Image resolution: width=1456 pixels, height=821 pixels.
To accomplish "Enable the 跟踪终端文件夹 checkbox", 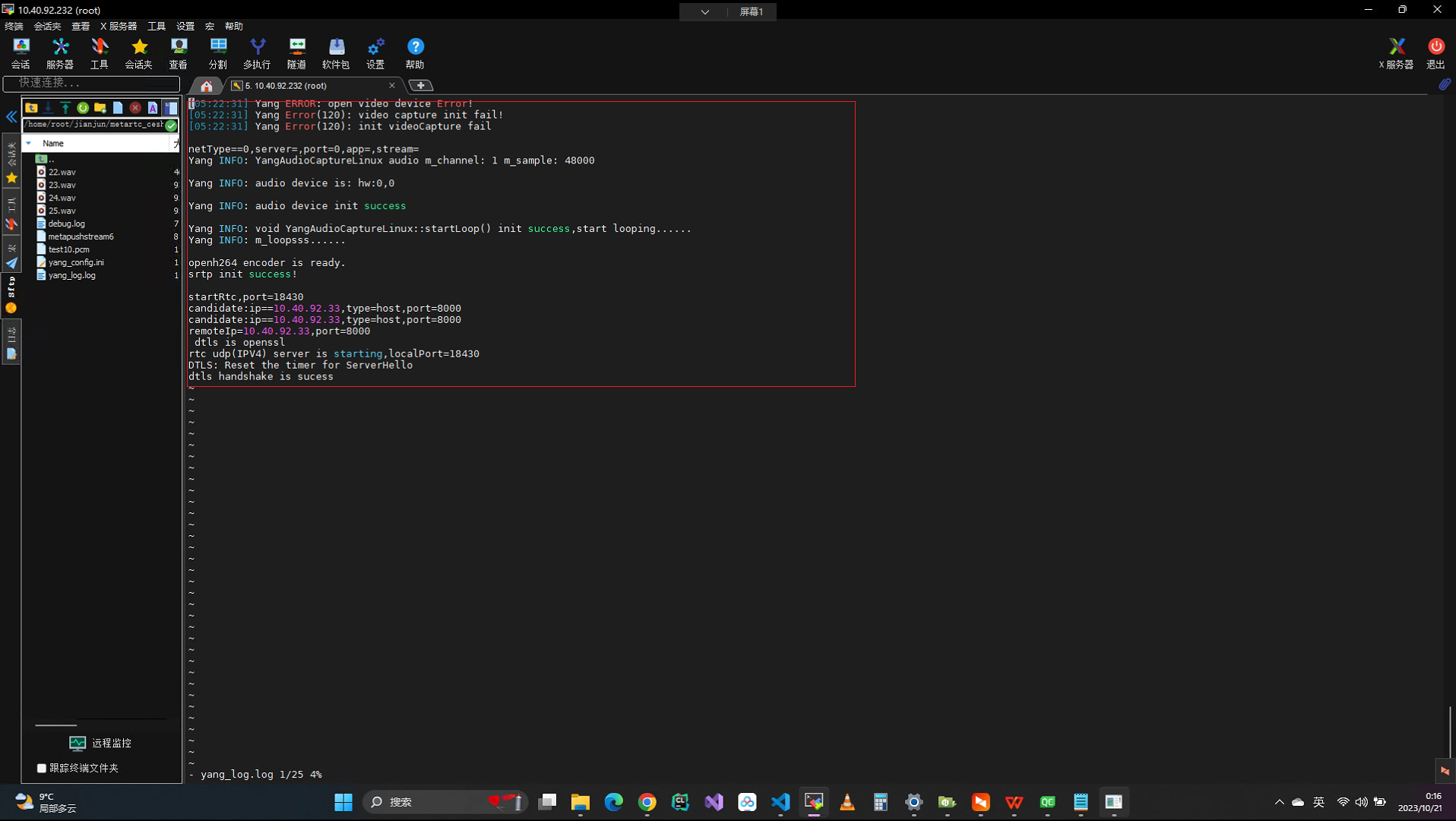I will point(43,769).
